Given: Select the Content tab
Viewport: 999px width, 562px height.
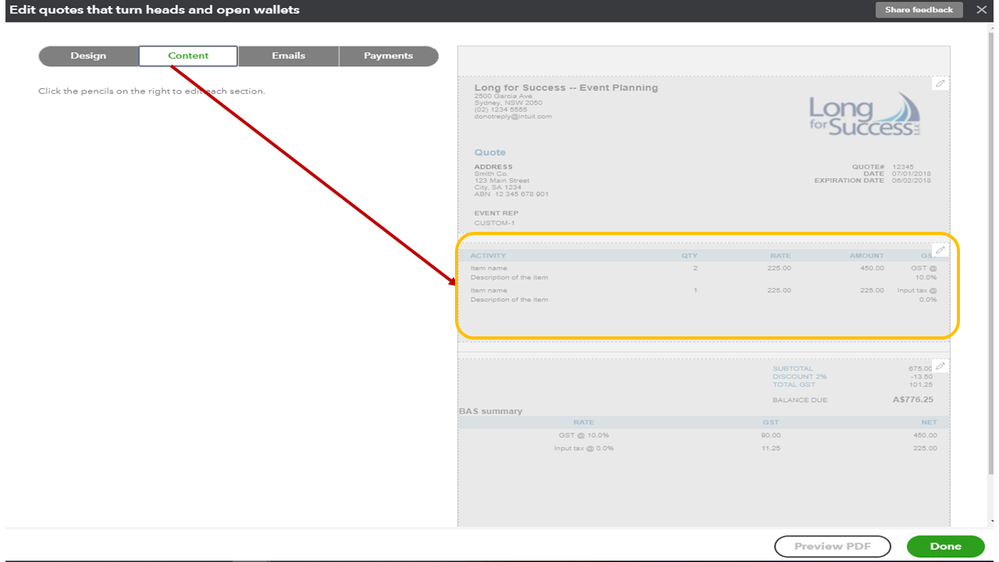Looking at the screenshot, I should [x=188, y=55].
